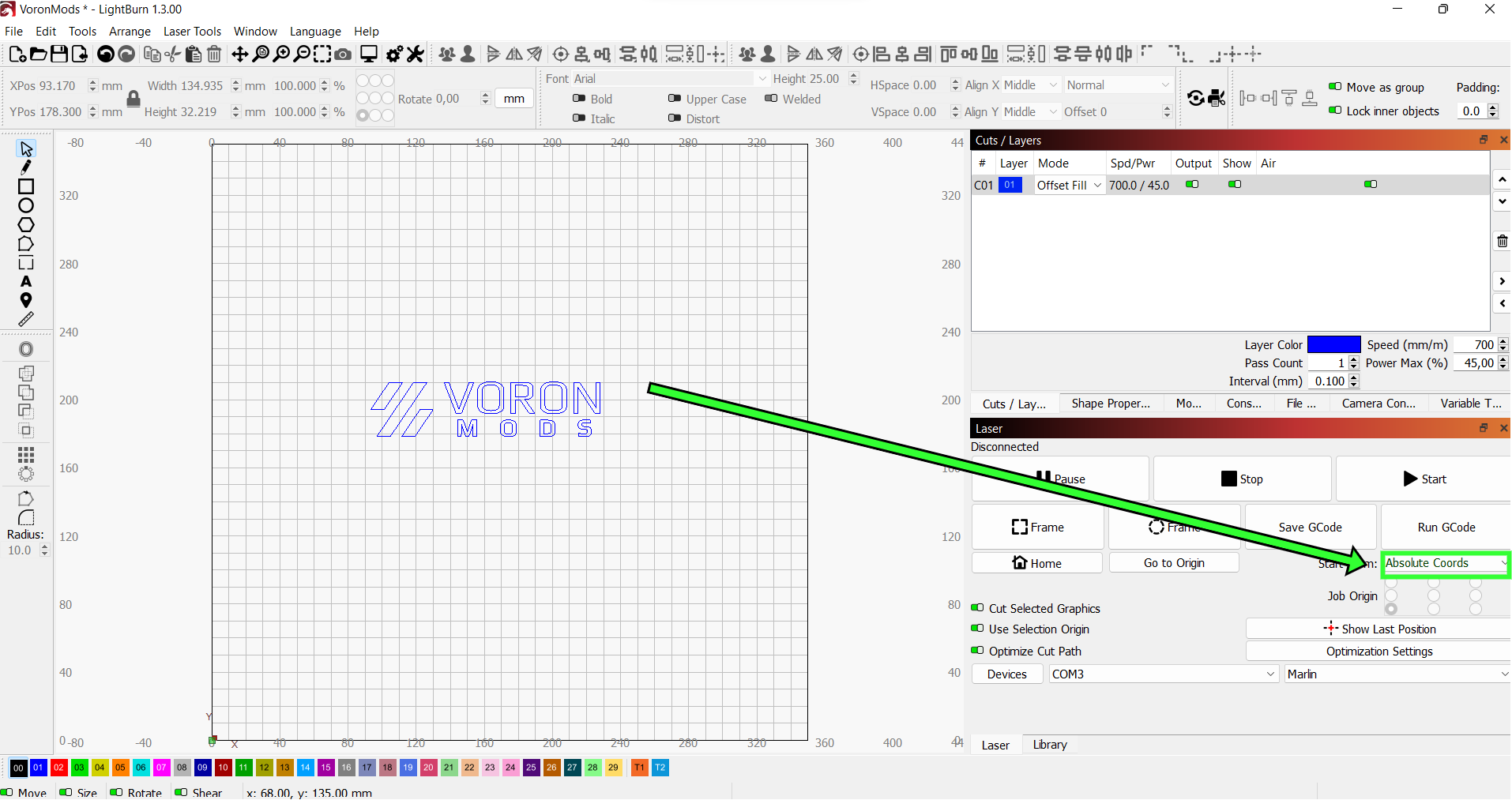1512x800 pixels.
Task: Open the Marlin device dropdown
Action: pyautogui.click(x=1397, y=674)
